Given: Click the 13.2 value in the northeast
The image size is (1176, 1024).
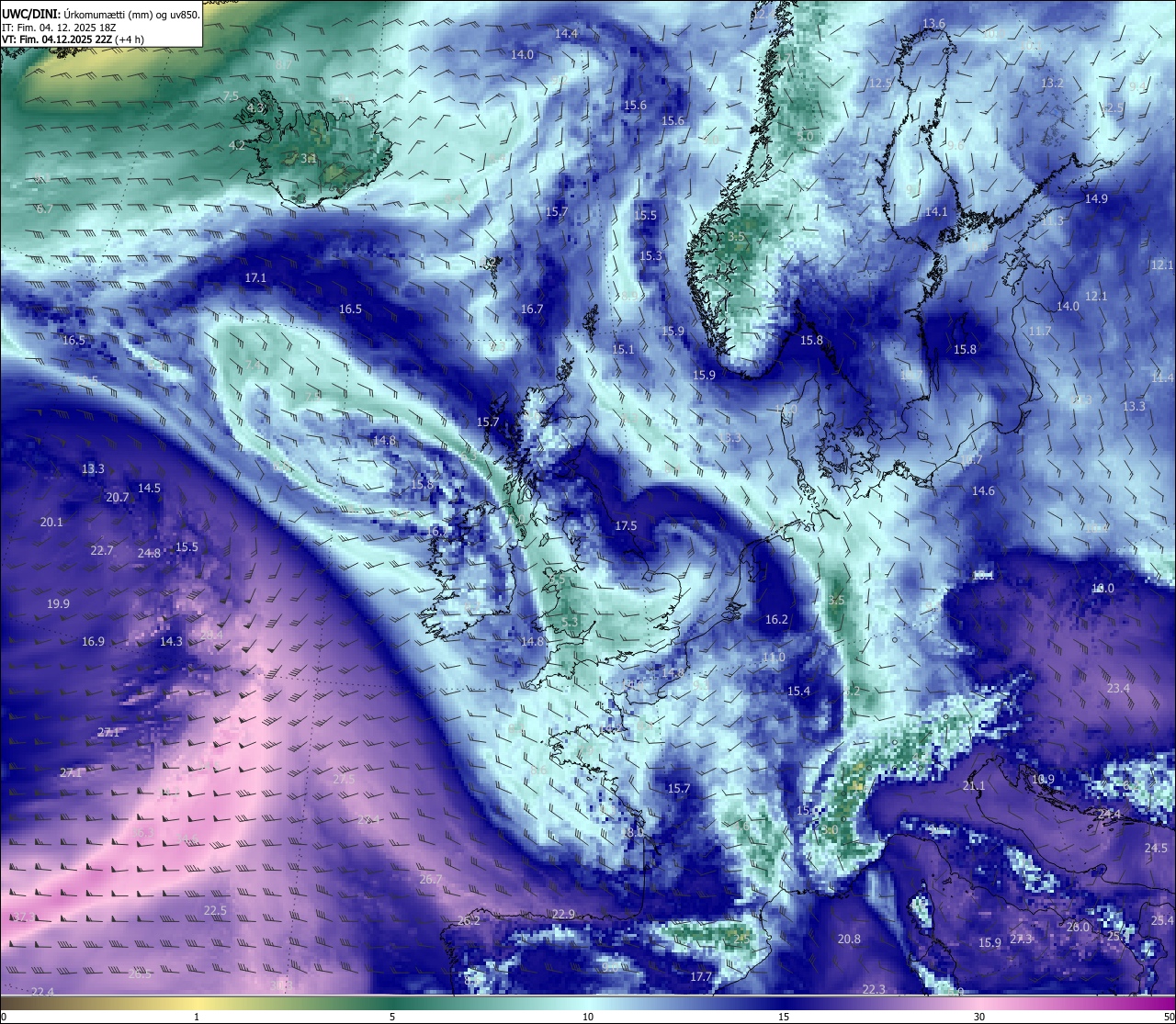Looking at the screenshot, I should point(1052,84).
